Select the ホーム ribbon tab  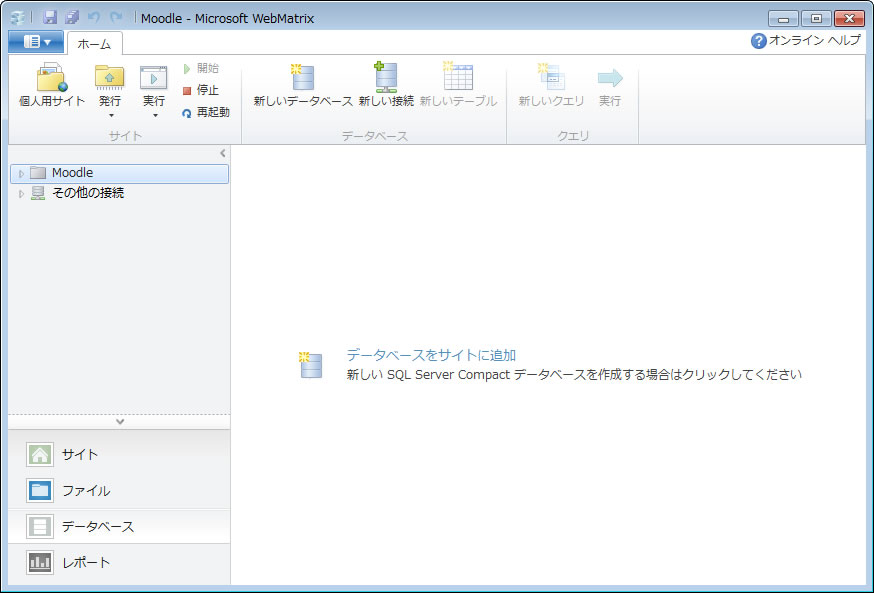(x=94, y=43)
